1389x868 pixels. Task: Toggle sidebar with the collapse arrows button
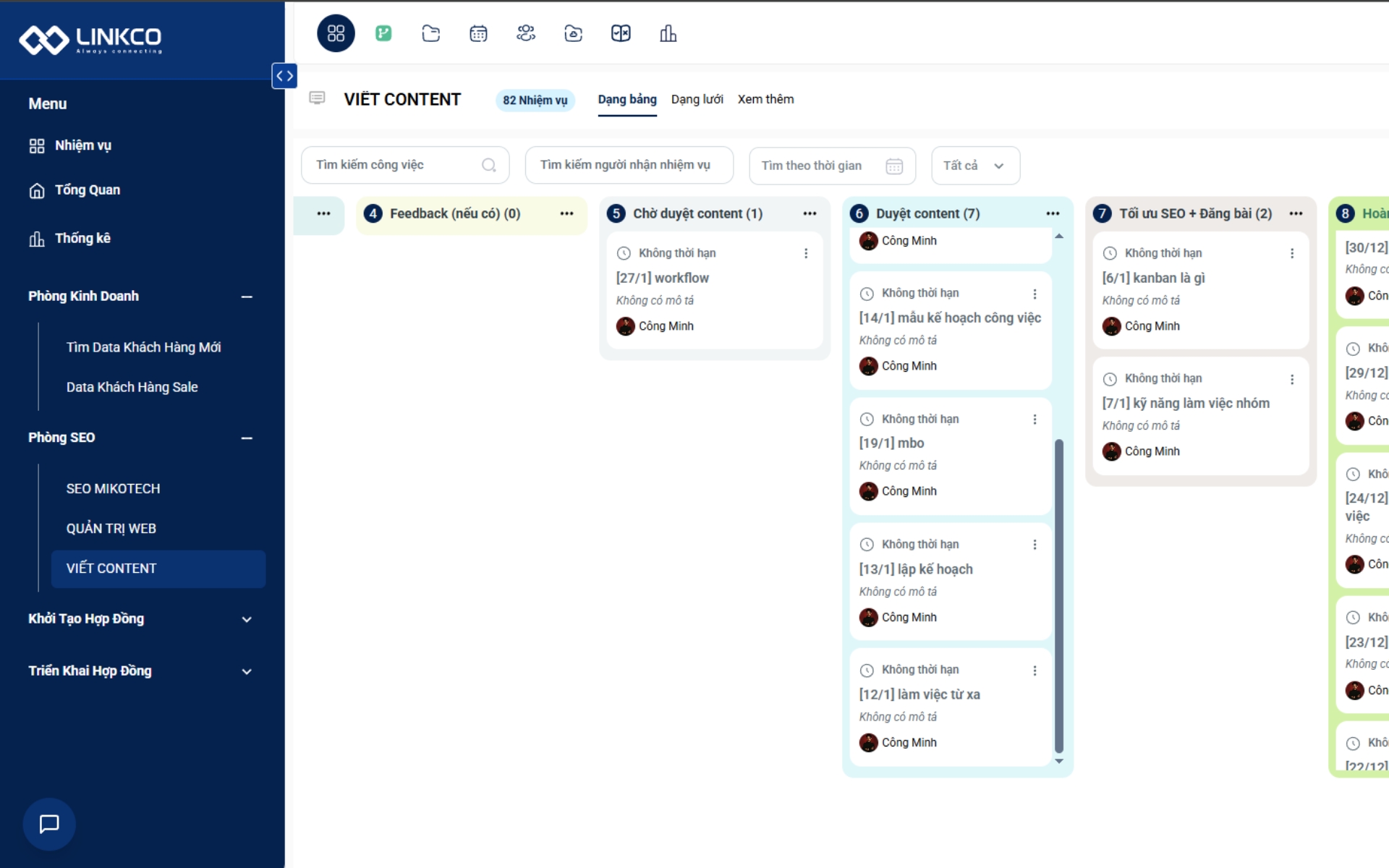click(x=284, y=75)
